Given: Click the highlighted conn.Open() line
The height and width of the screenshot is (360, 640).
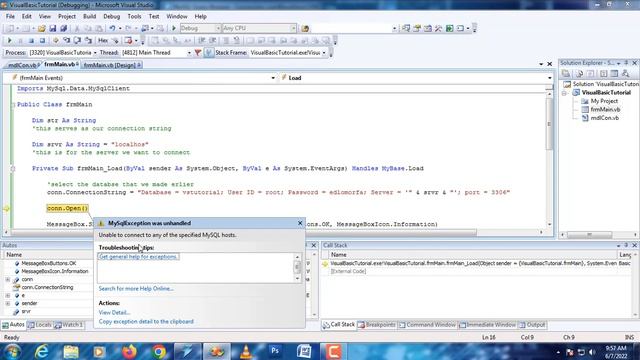Looking at the screenshot, I should pos(67,209).
